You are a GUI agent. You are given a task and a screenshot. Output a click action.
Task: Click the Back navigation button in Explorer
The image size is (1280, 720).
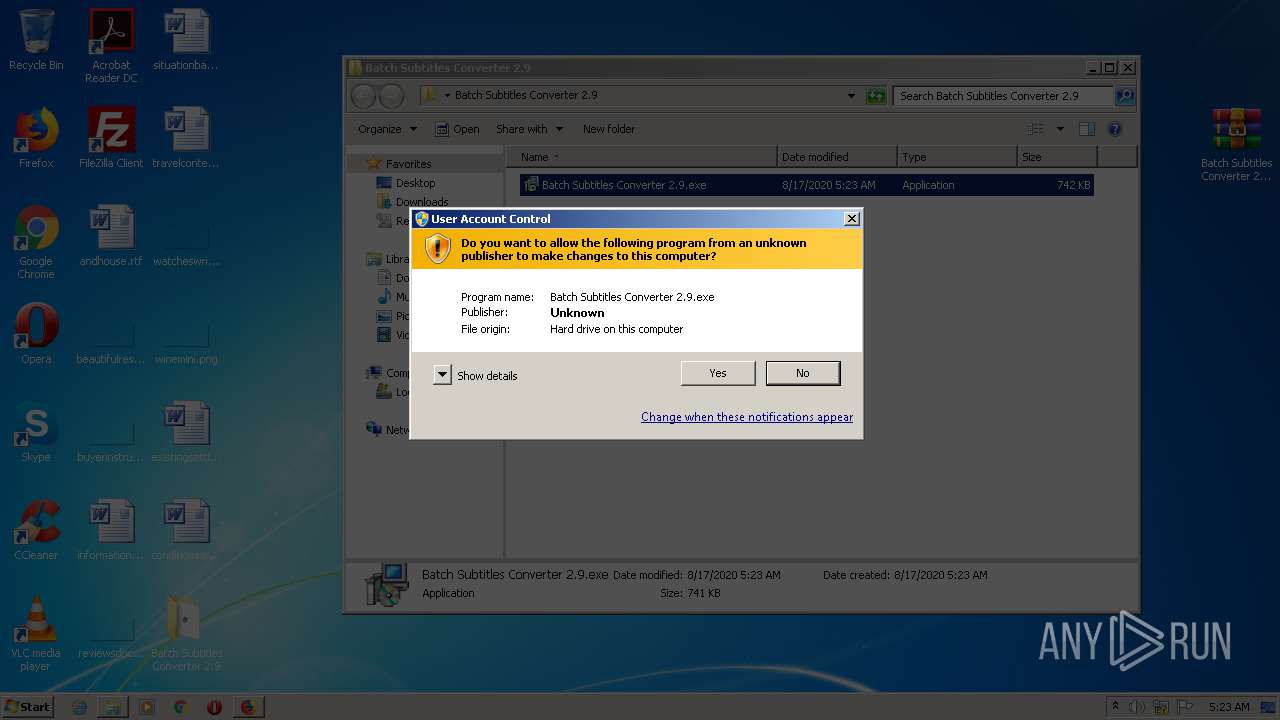click(364, 96)
